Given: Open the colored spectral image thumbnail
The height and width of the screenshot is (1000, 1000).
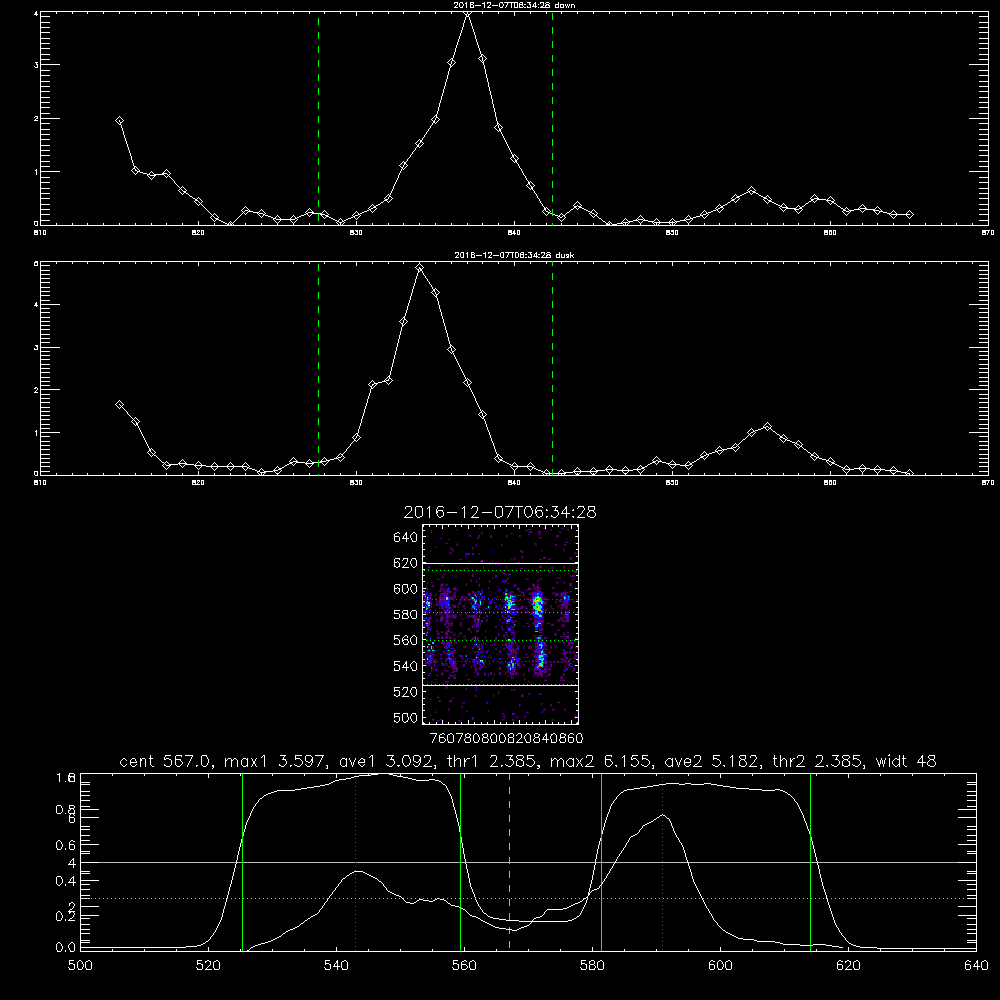Looking at the screenshot, I should click(x=500, y=624).
